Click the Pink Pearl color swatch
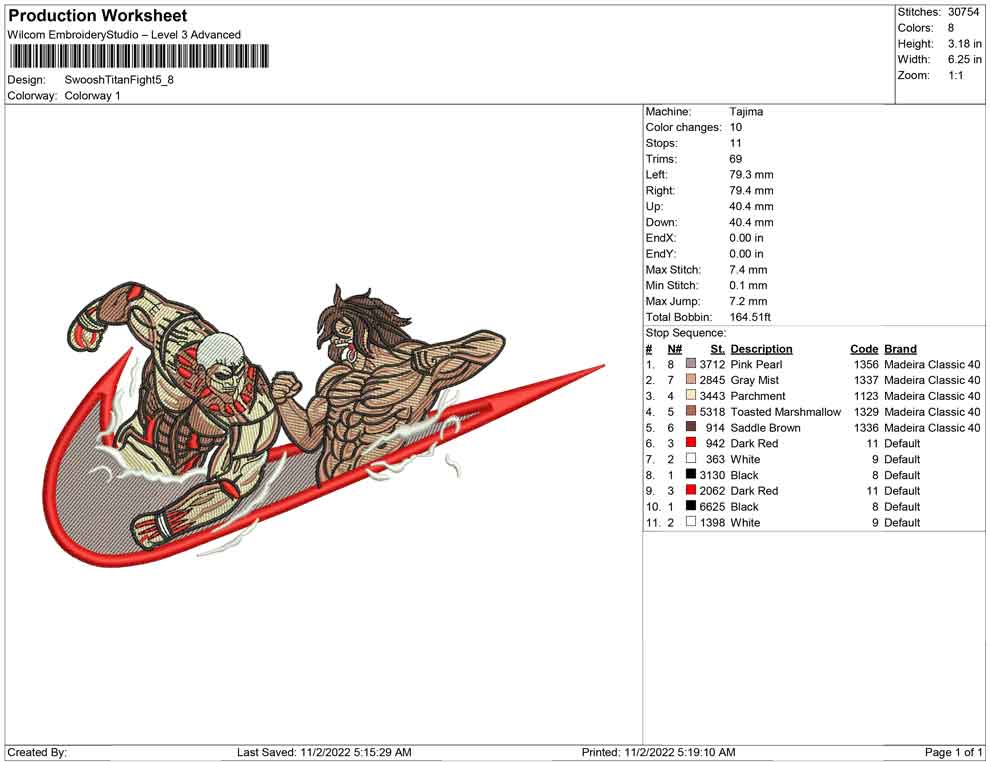Viewport: 990px width, 762px height. coord(691,364)
